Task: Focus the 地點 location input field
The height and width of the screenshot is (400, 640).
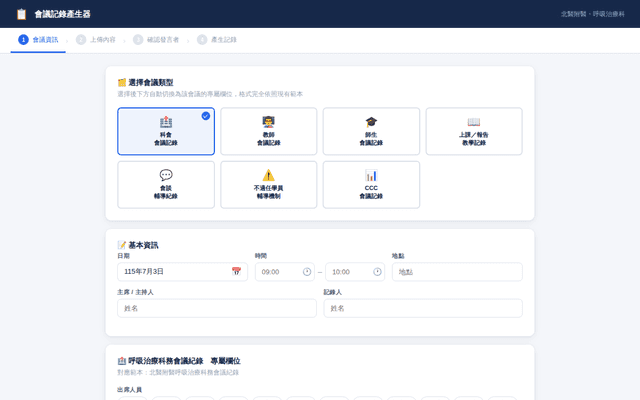Action: pos(457,272)
